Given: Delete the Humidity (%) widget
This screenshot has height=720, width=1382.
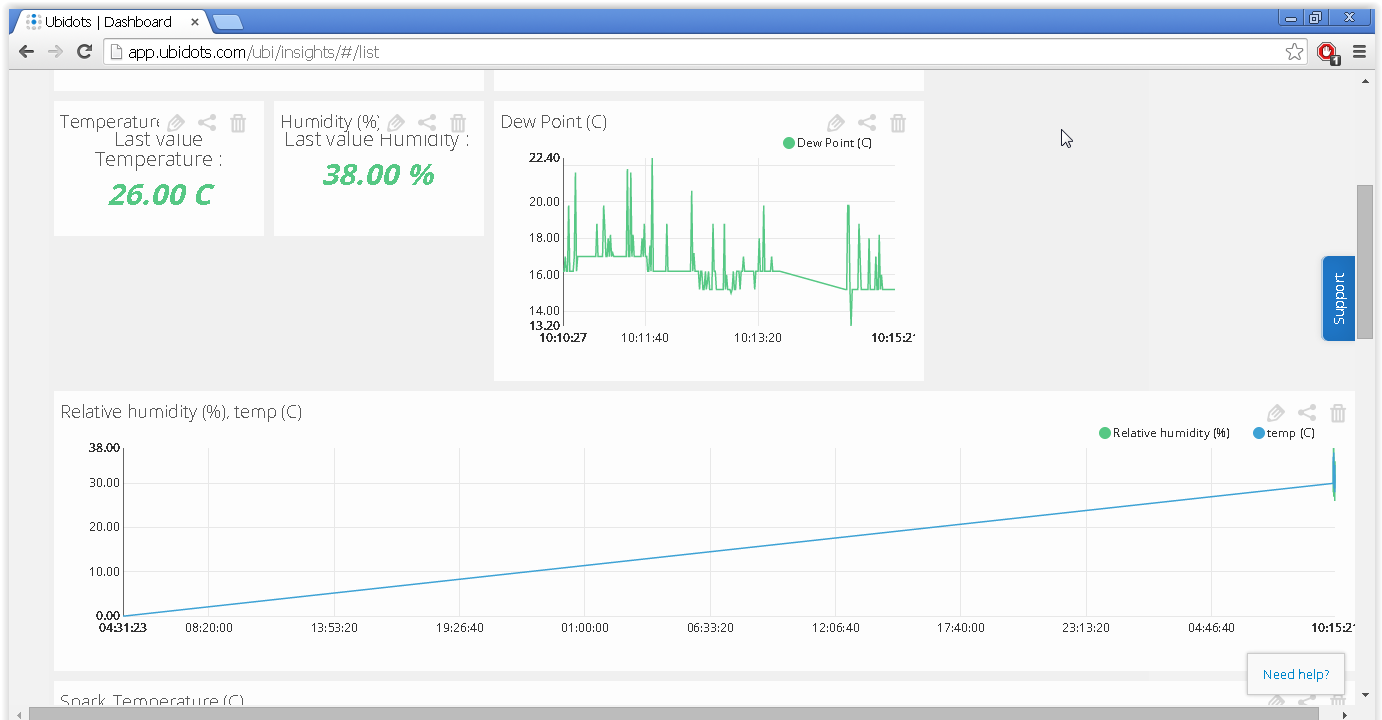Looking at the screenshot, I should point(458,123).
